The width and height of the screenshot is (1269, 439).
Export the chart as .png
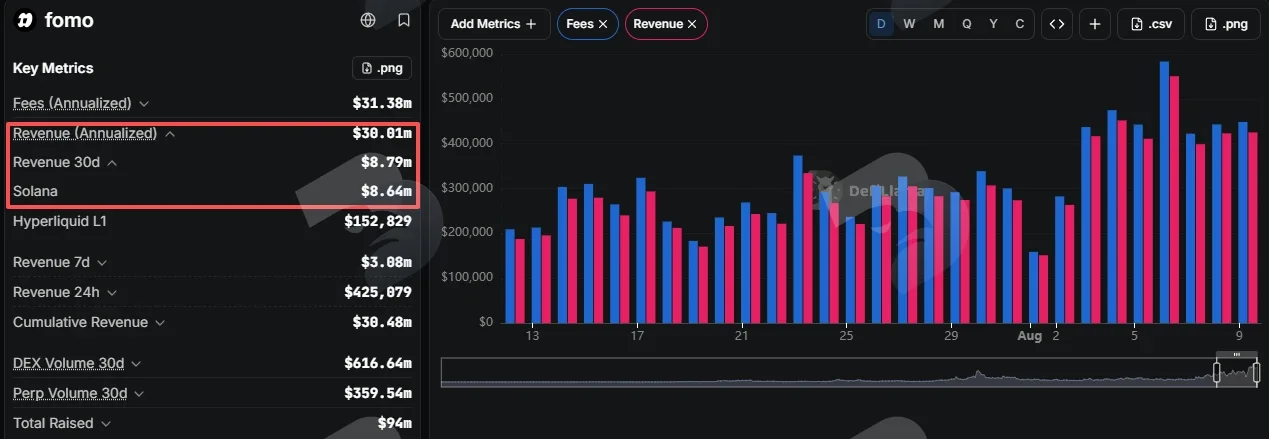coord(1225,24)
